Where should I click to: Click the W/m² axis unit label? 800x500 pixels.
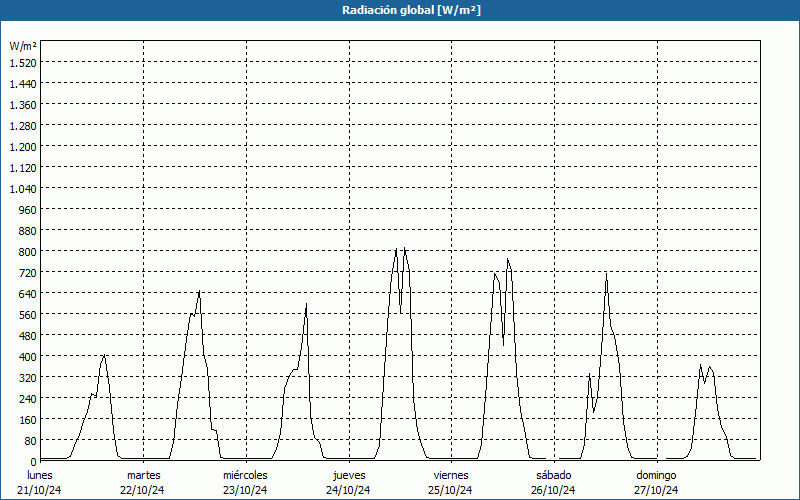click(x=23, y=46)
